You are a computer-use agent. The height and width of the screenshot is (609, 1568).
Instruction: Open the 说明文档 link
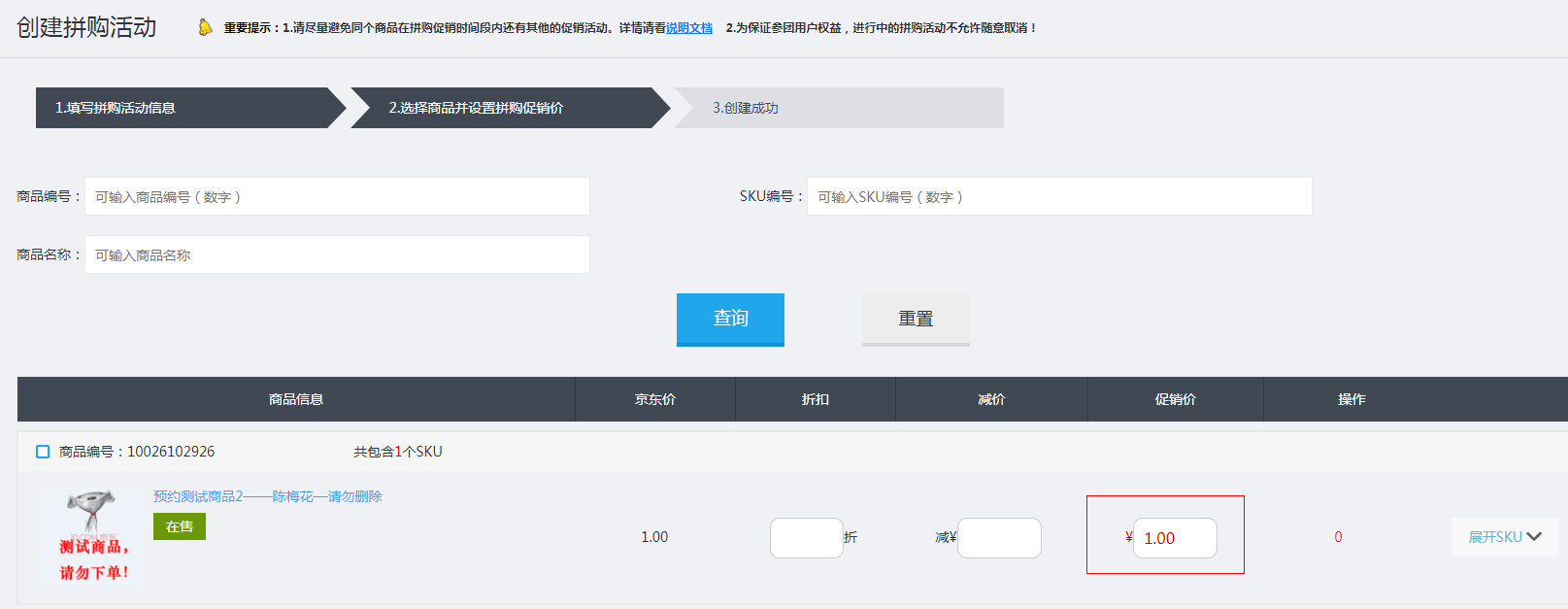[688, 28]
